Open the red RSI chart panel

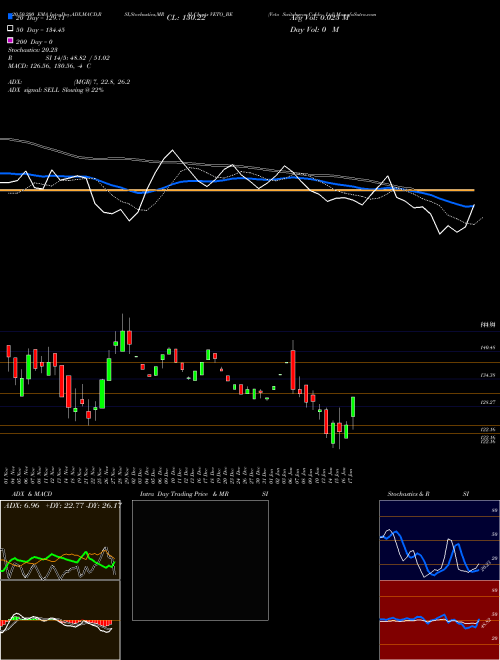439,620
